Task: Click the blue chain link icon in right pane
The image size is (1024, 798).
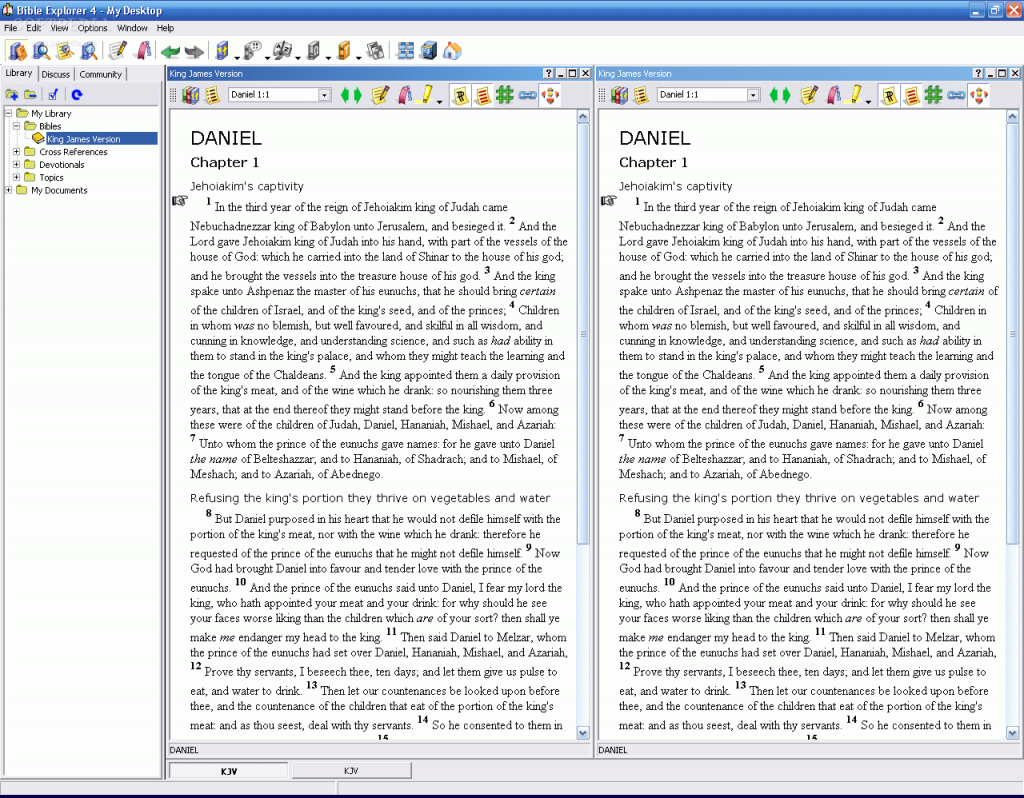Action: [x=956, y=95]
